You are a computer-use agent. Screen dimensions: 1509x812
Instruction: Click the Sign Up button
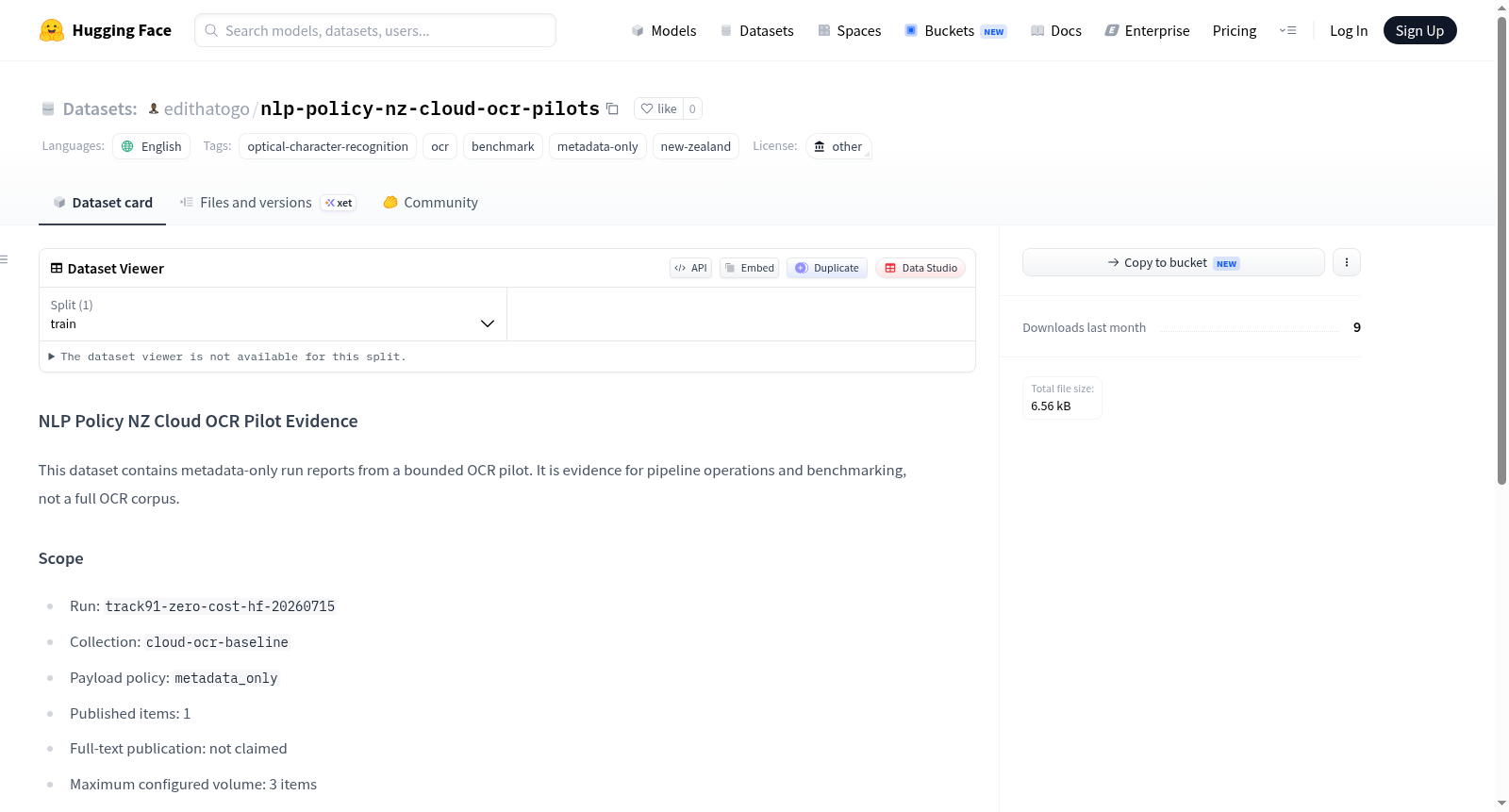click(1419, 30)
